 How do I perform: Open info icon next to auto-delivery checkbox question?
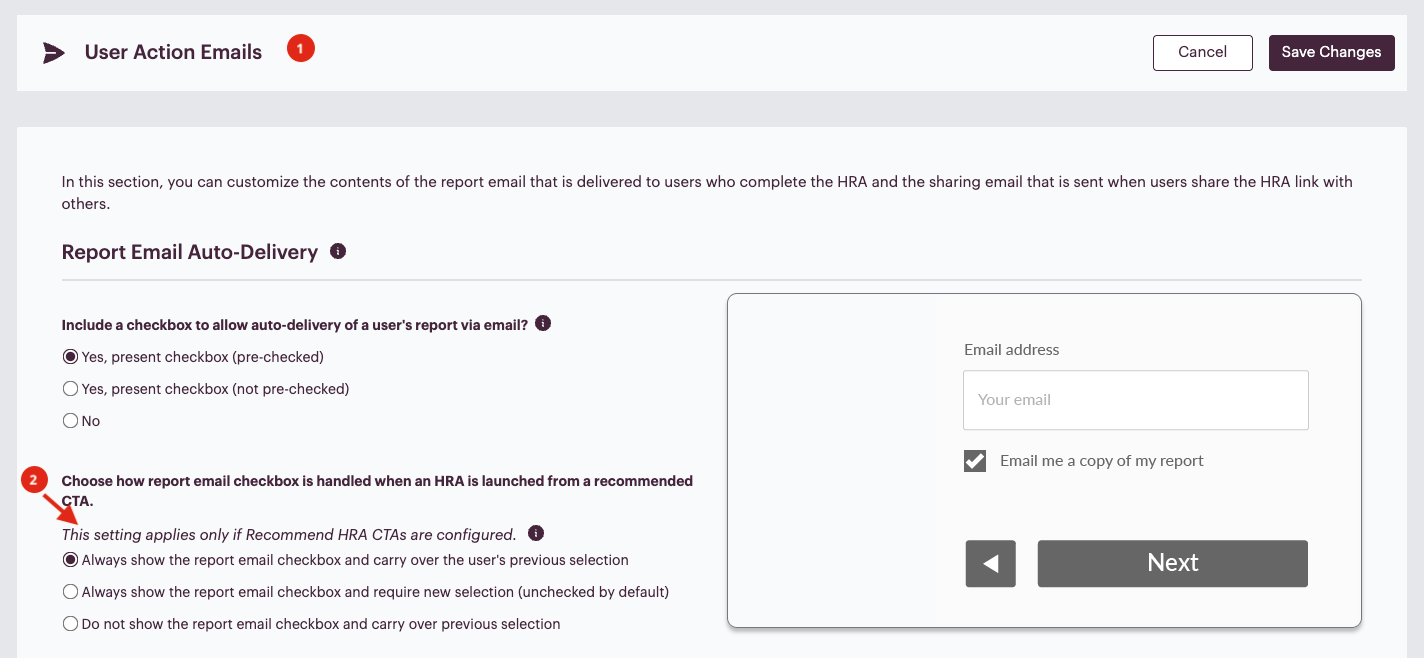point(543,324)
